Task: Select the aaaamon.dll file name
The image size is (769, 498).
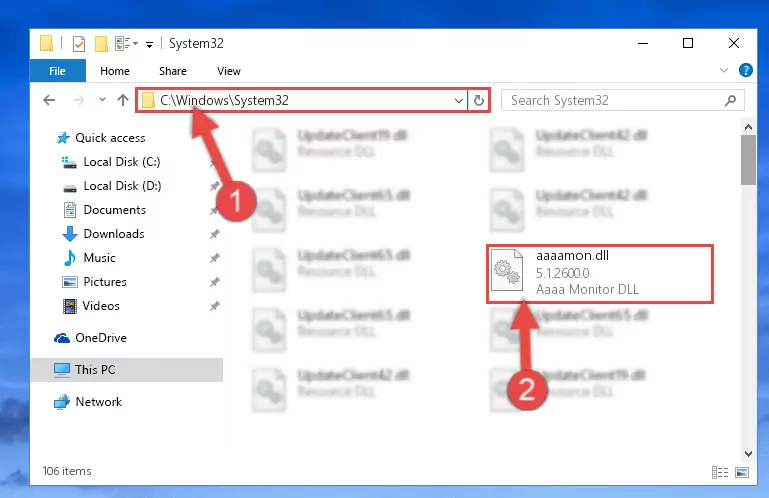Action: pos(572,256)
